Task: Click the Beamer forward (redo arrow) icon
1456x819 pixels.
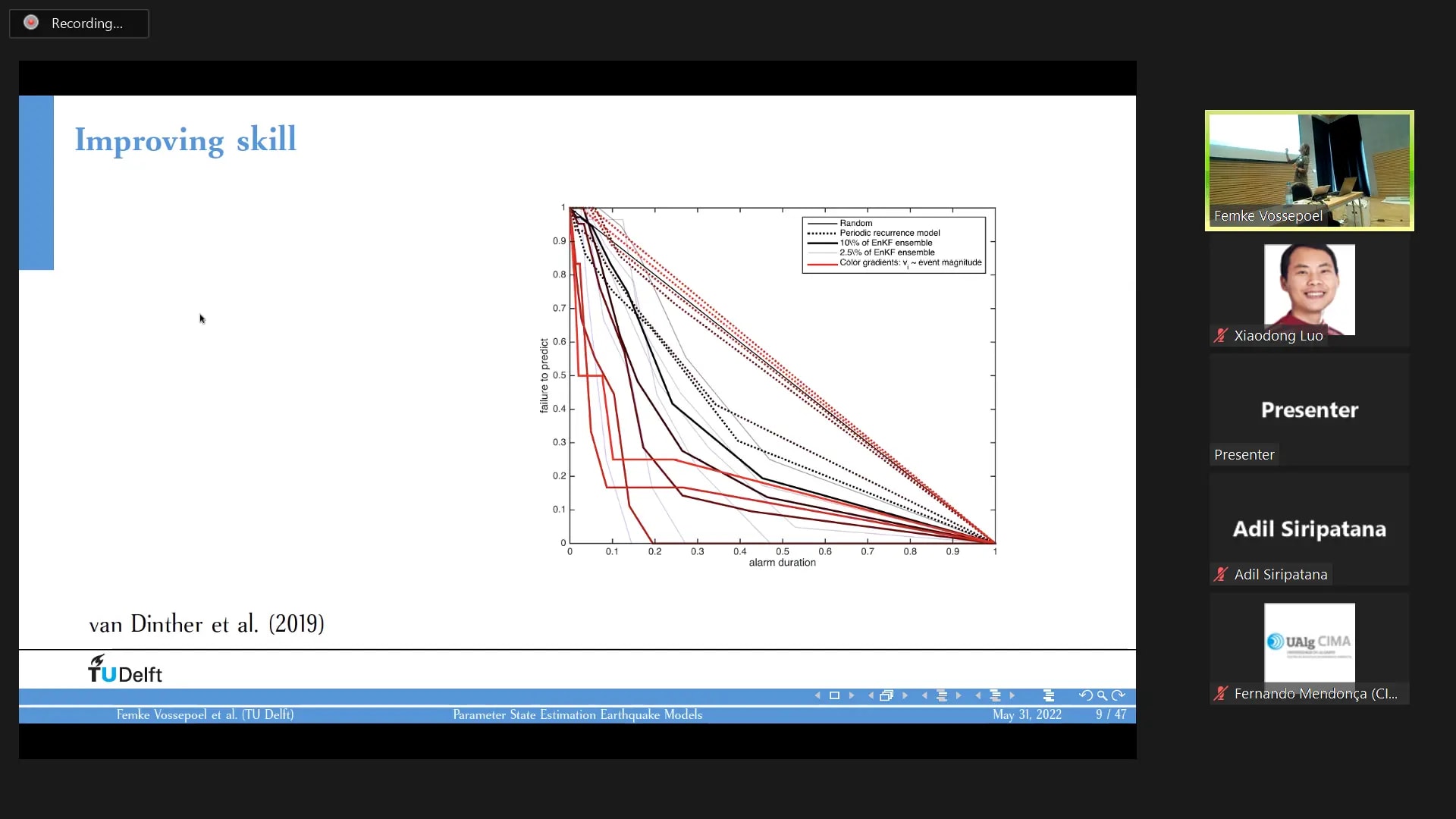Action: click(1118, 695)
